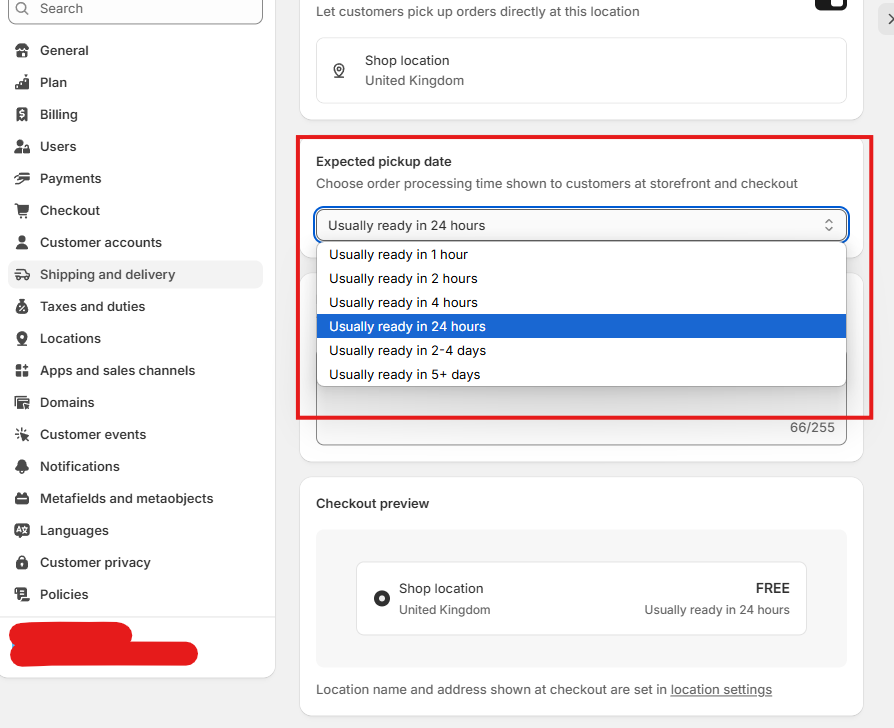Click the Languages icon in sidebar
This screenshot has width=894, height=728.
[x=22, y=530]
